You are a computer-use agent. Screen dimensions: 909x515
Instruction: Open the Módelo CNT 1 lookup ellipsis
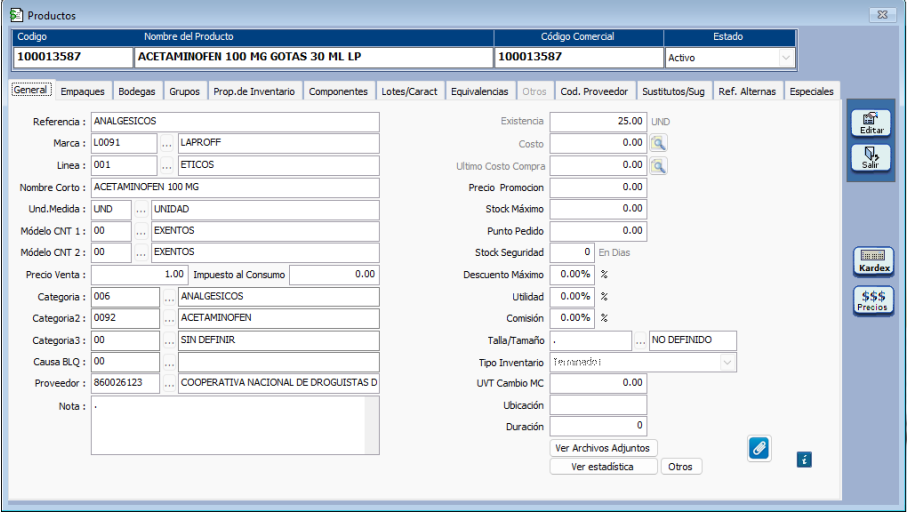click(141, 231)
